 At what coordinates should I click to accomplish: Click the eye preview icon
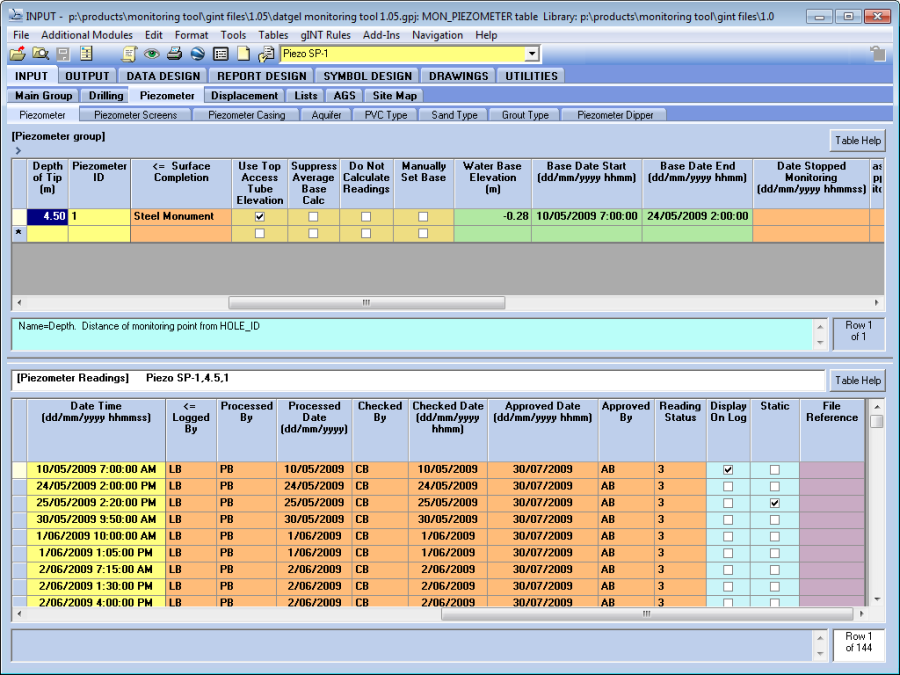pyautogui.click(x=152, y=54)
